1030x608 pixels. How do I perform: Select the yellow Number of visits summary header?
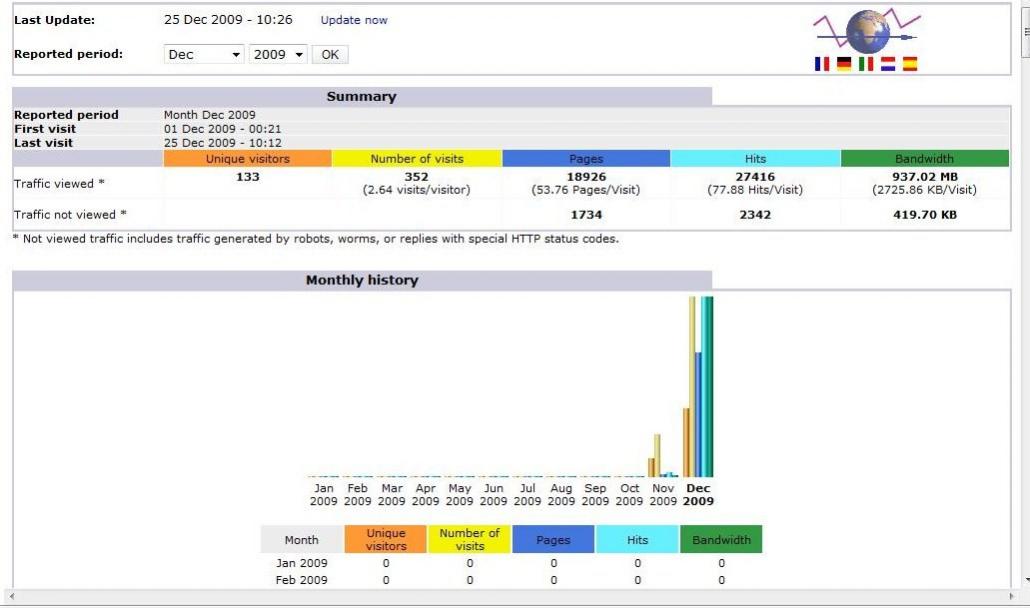[x=417, y=159]
